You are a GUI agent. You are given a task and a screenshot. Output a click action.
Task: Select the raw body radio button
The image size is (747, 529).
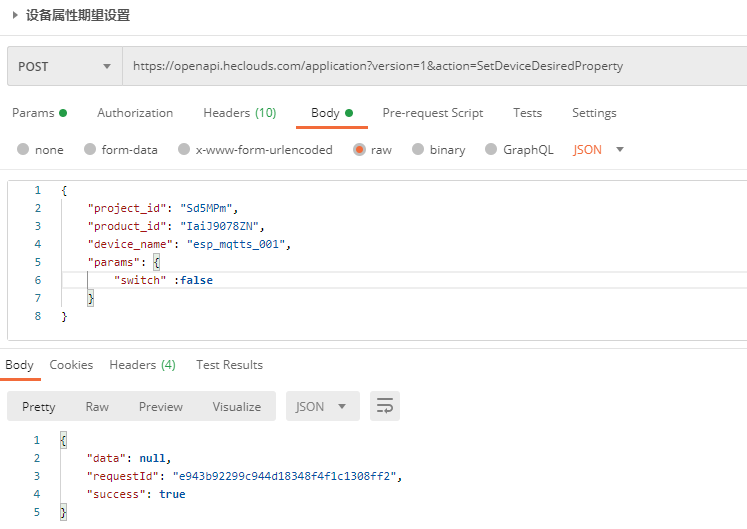coord(359,150)
